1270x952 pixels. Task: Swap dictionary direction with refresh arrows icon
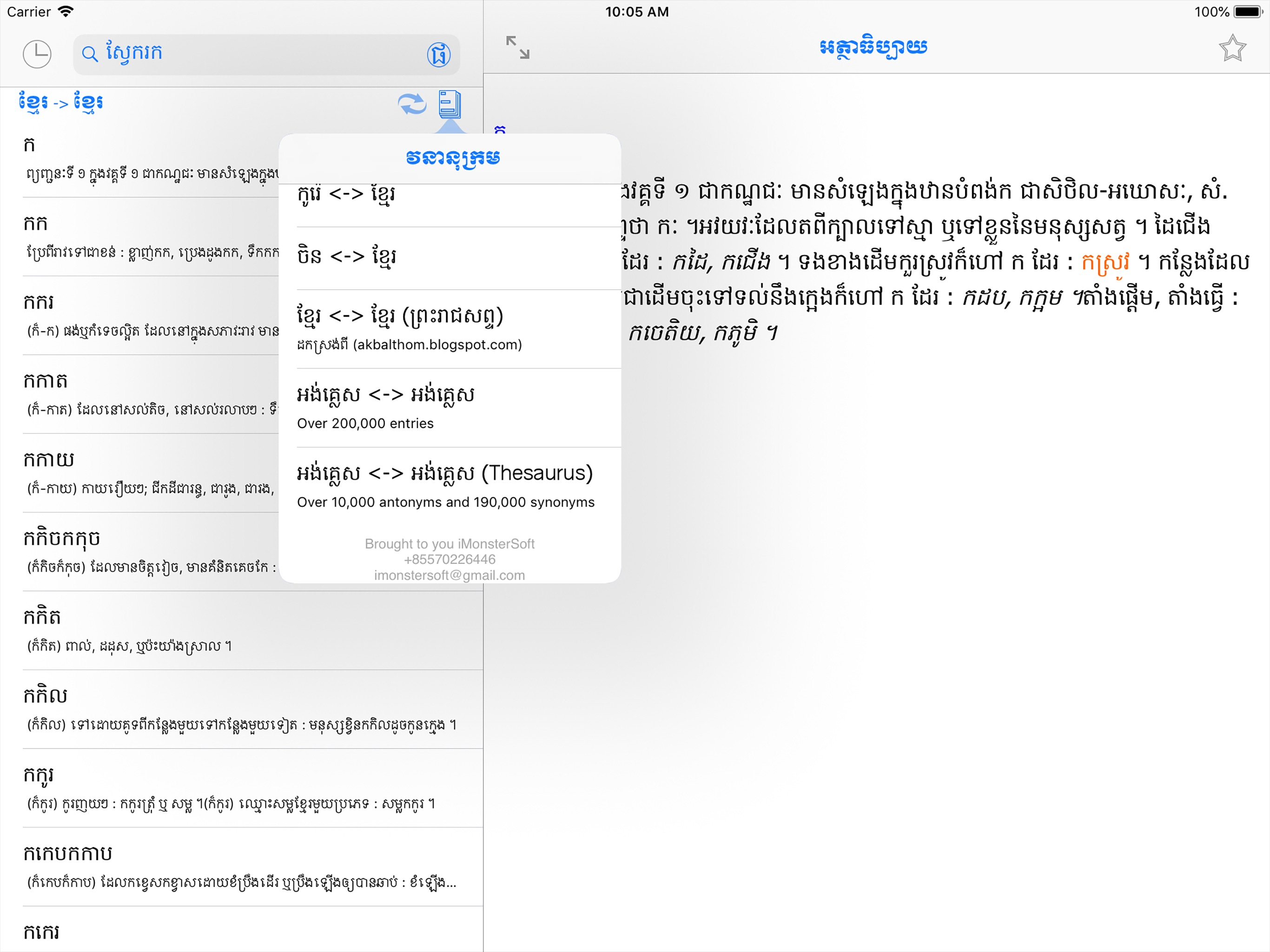pos(412,104)
